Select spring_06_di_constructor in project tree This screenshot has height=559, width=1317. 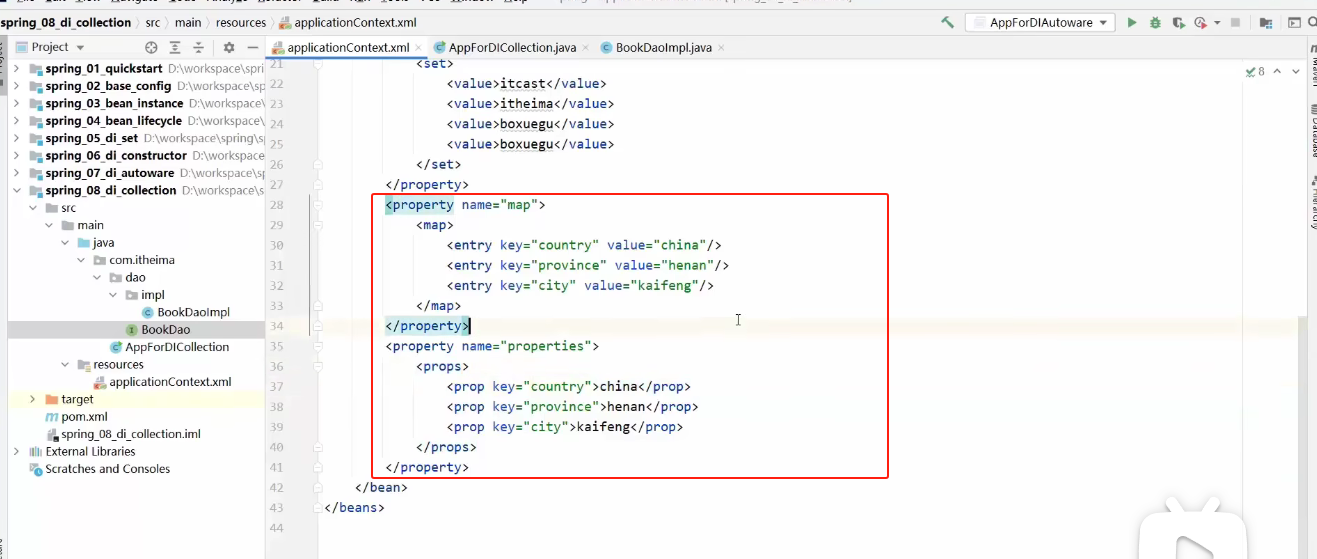click(x=116, y=155)
